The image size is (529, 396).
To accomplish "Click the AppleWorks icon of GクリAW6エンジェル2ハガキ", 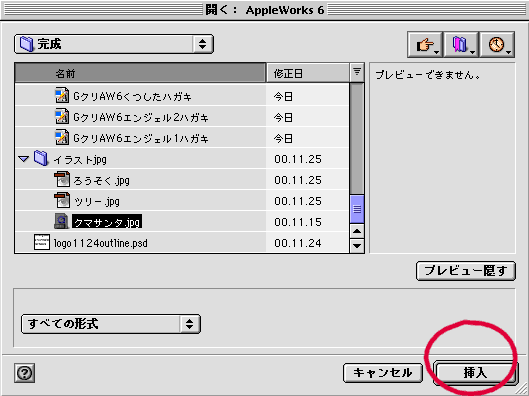I will 62,117.
